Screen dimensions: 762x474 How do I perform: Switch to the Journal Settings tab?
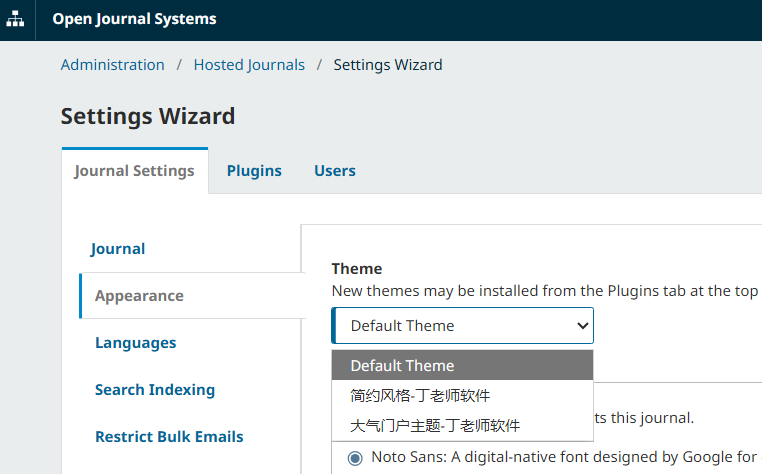click(x=134, y=171)
